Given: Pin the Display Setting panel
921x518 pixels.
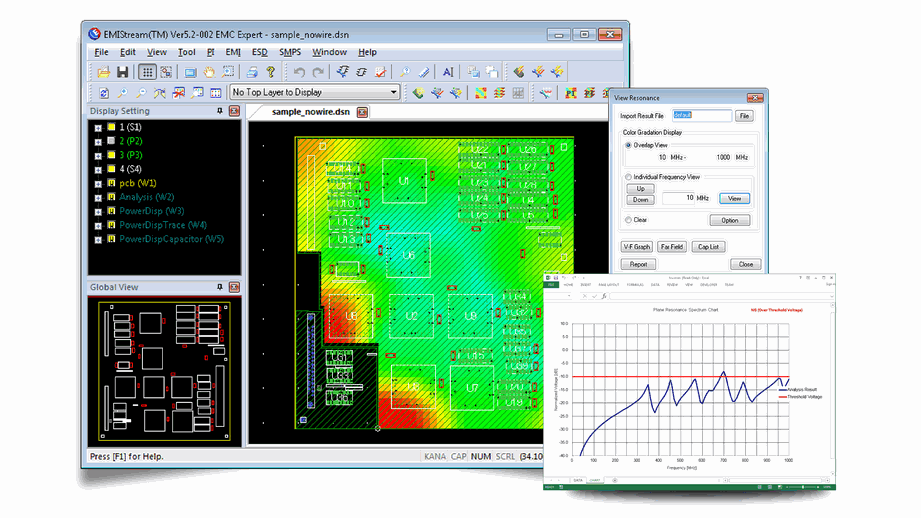Looking at the screenshot, I should (220, 111).
